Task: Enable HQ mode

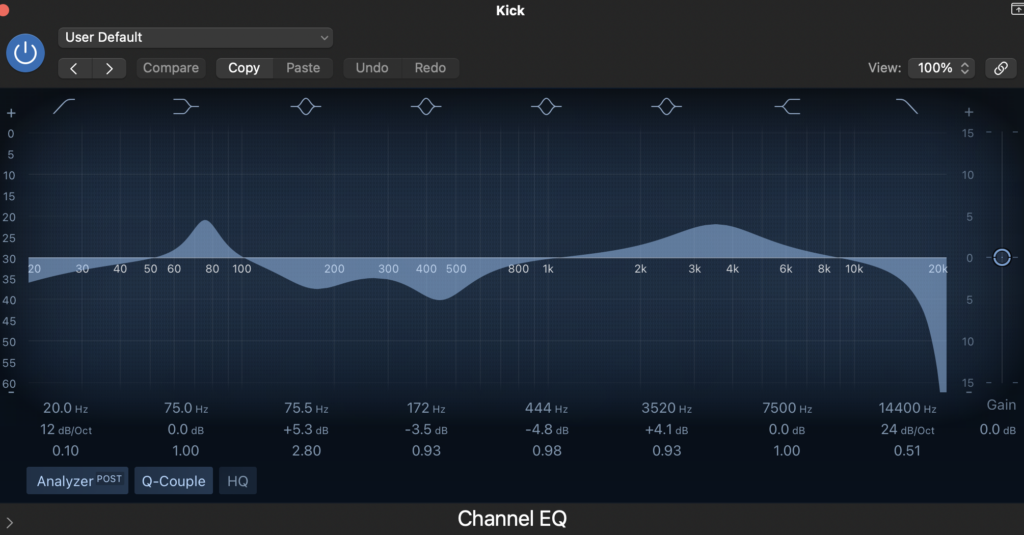Action: [x=237, y=481]
